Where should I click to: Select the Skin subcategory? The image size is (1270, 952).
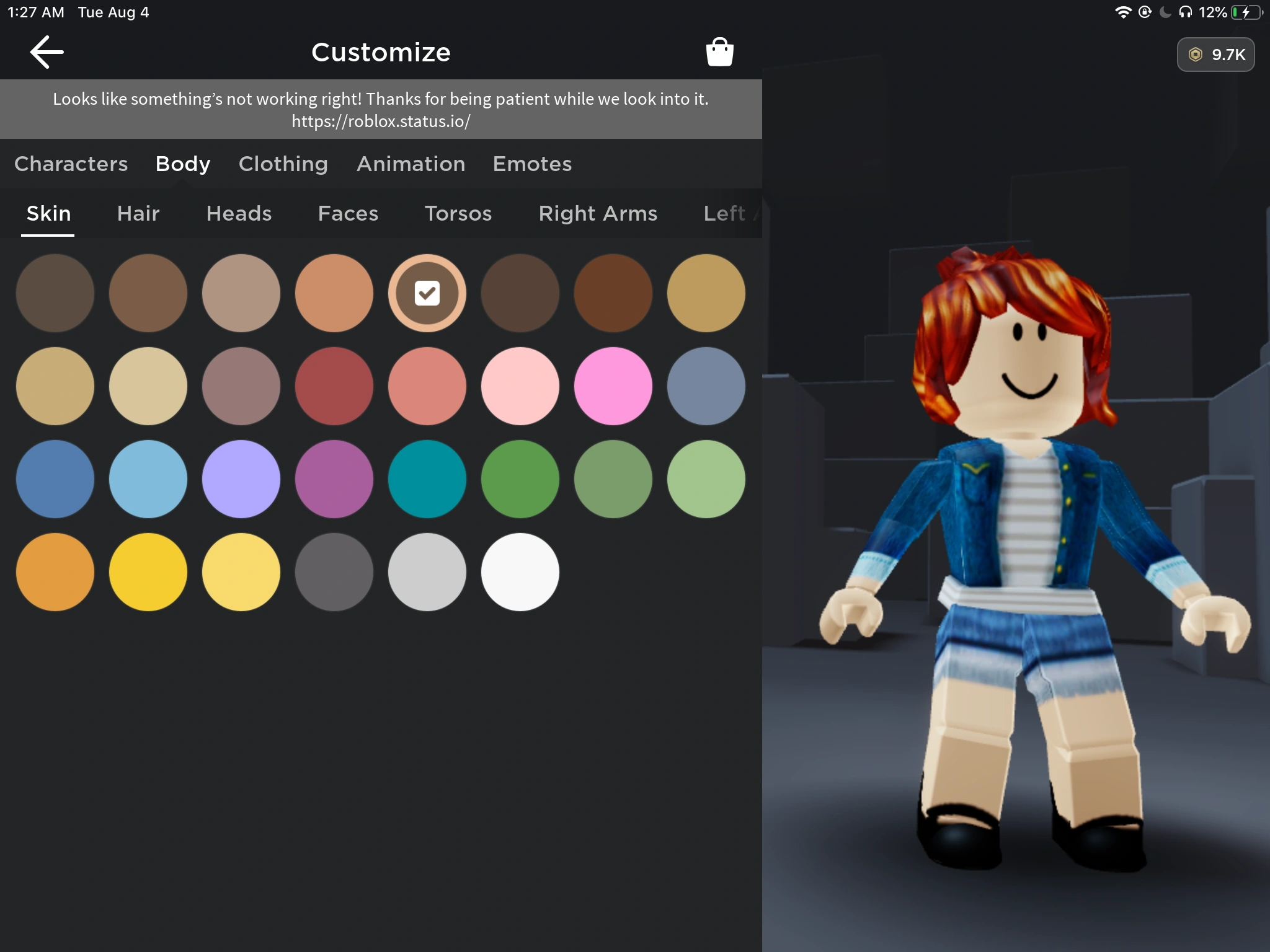pyautogui.click(x=48, y=213)
